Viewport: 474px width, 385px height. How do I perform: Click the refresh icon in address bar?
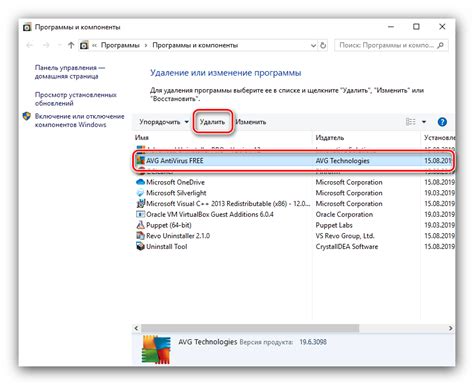tap(323, 45)
